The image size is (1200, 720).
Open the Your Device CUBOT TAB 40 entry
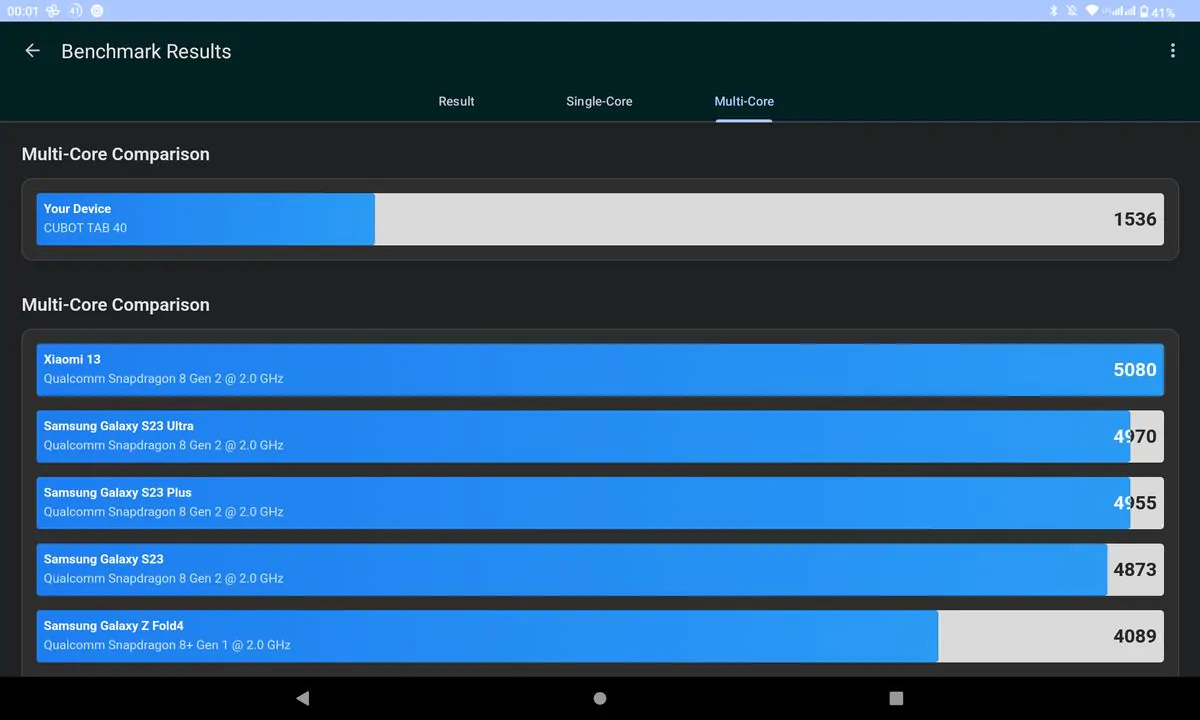tap(600, 219)
